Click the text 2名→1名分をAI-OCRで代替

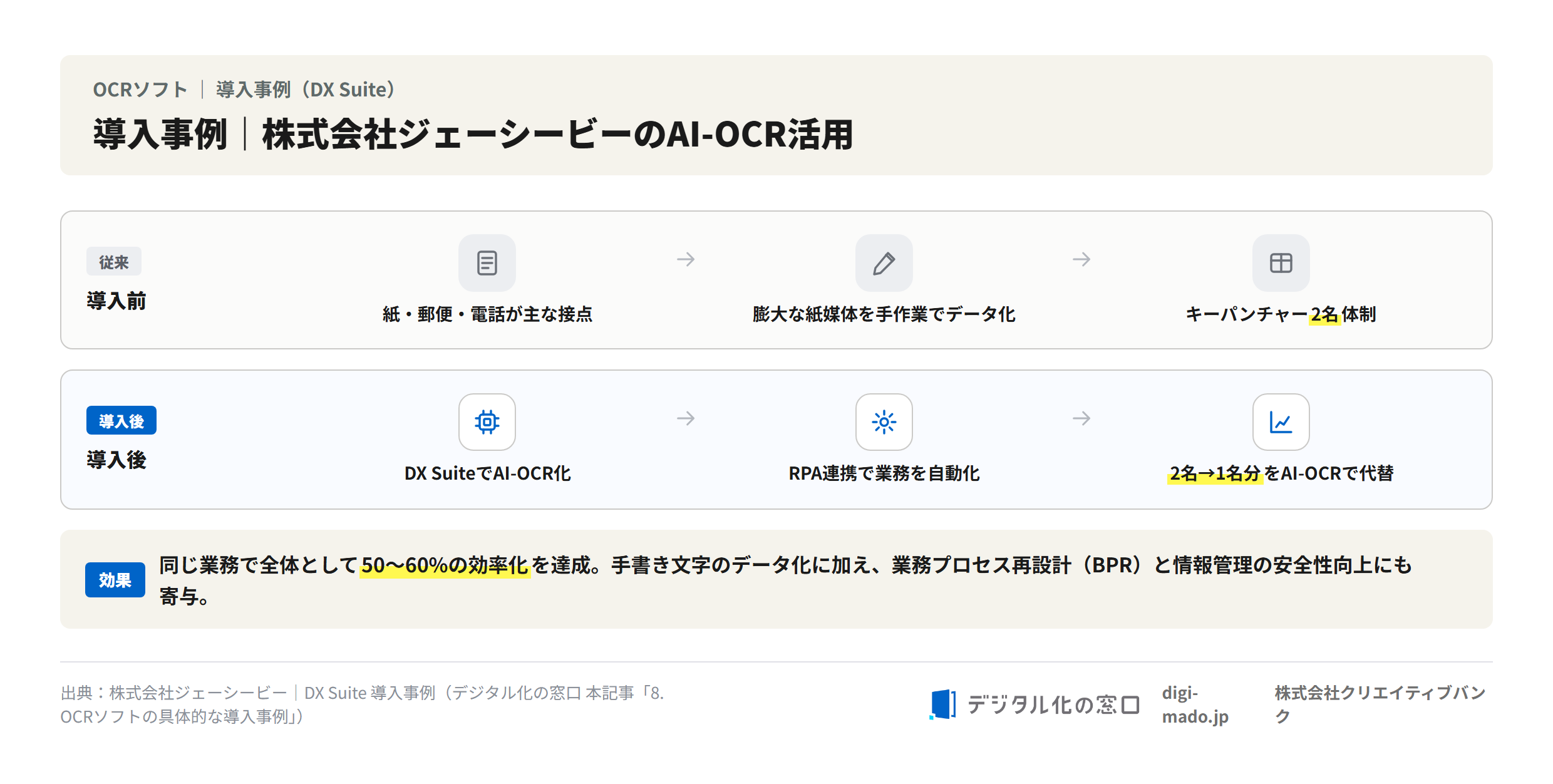(1281, 473)
